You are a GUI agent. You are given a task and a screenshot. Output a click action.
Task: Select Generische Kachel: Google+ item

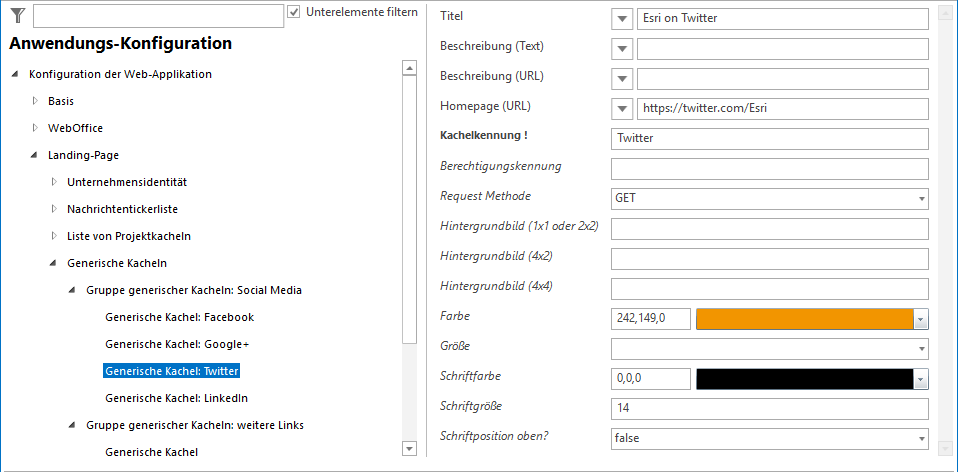[x=177, y=344]
